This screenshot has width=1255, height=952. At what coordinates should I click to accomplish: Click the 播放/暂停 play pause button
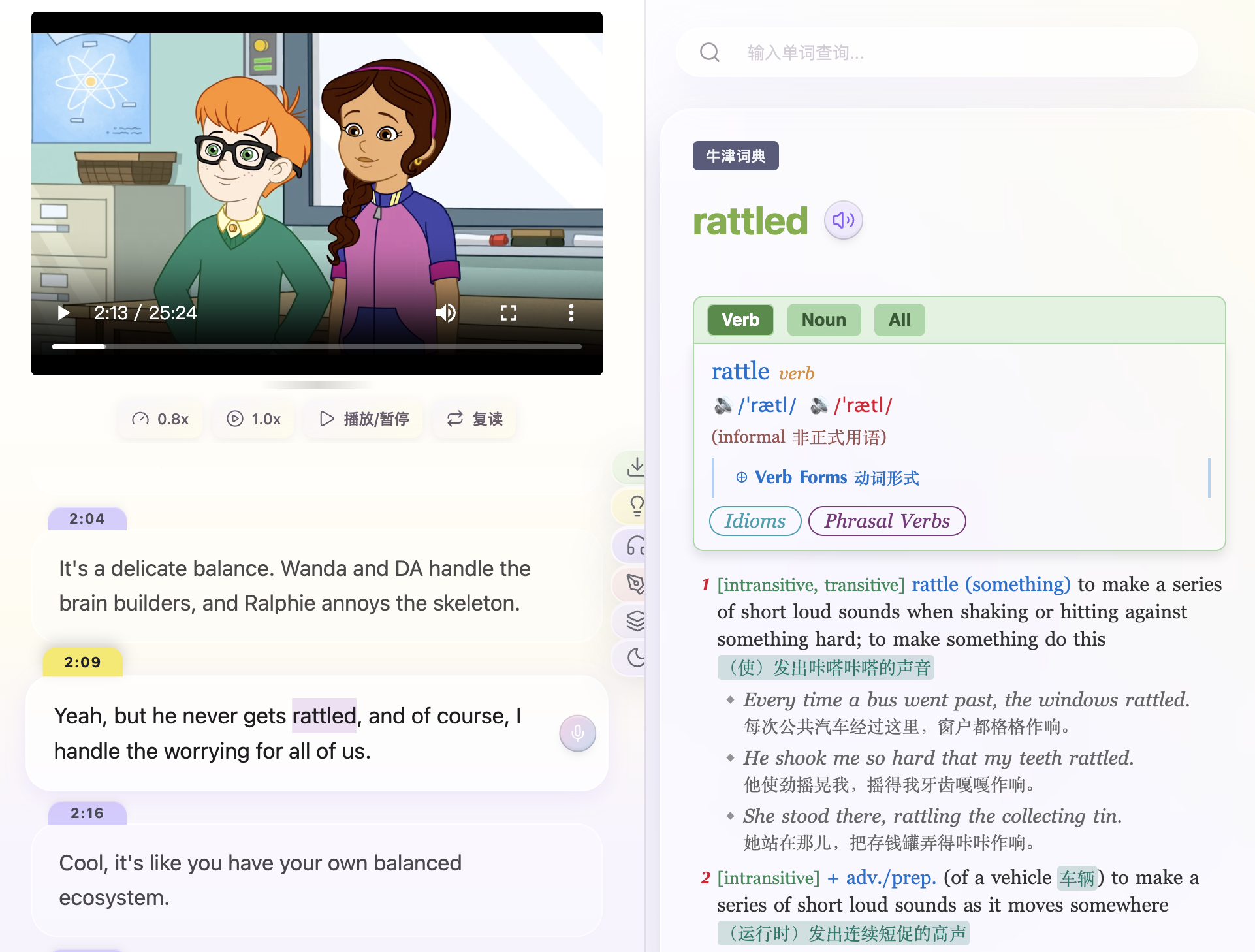tap(364, 419)
